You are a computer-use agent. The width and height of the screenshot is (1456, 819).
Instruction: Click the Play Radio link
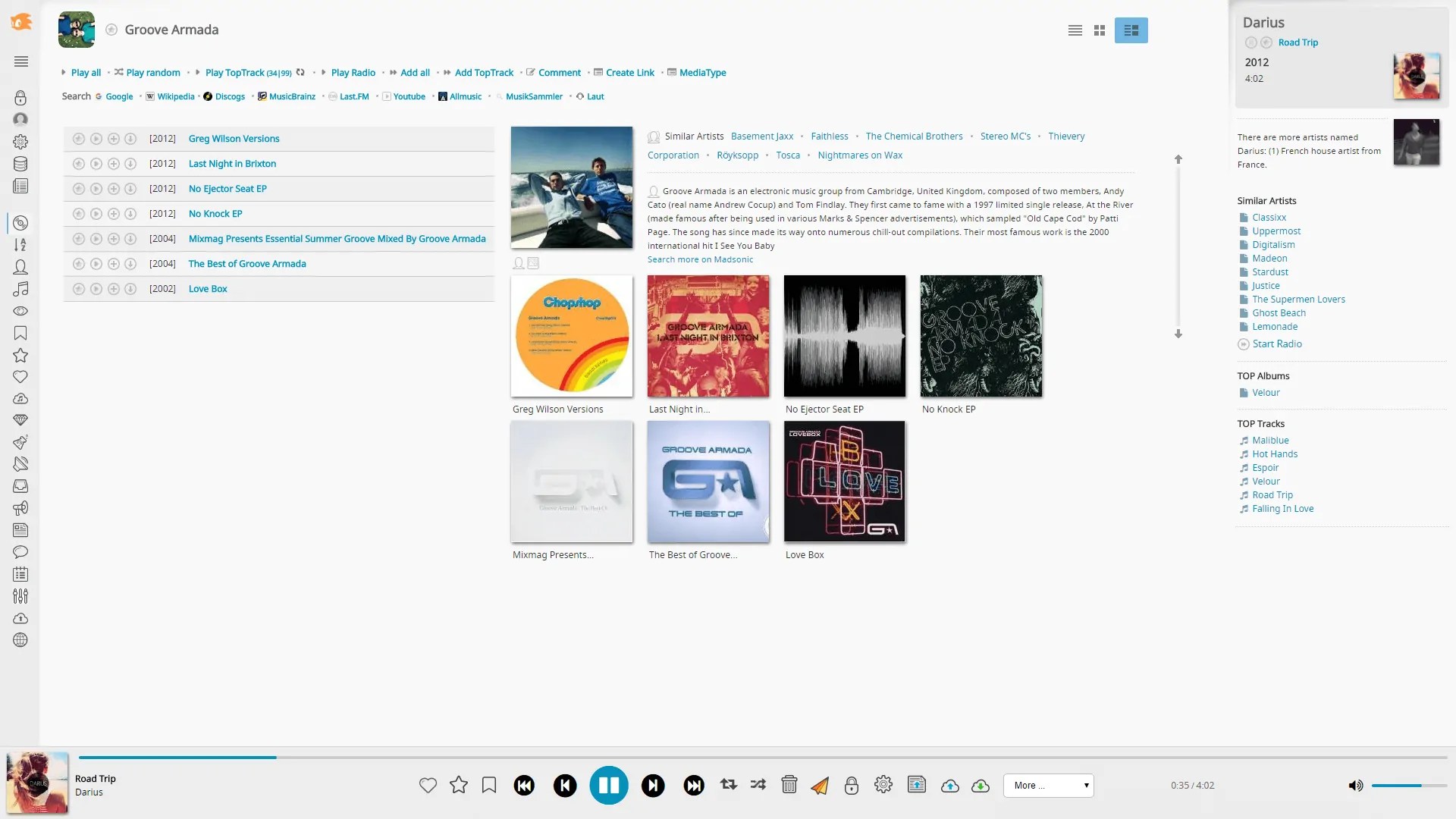pyautogui.click(x=353, y=72)
